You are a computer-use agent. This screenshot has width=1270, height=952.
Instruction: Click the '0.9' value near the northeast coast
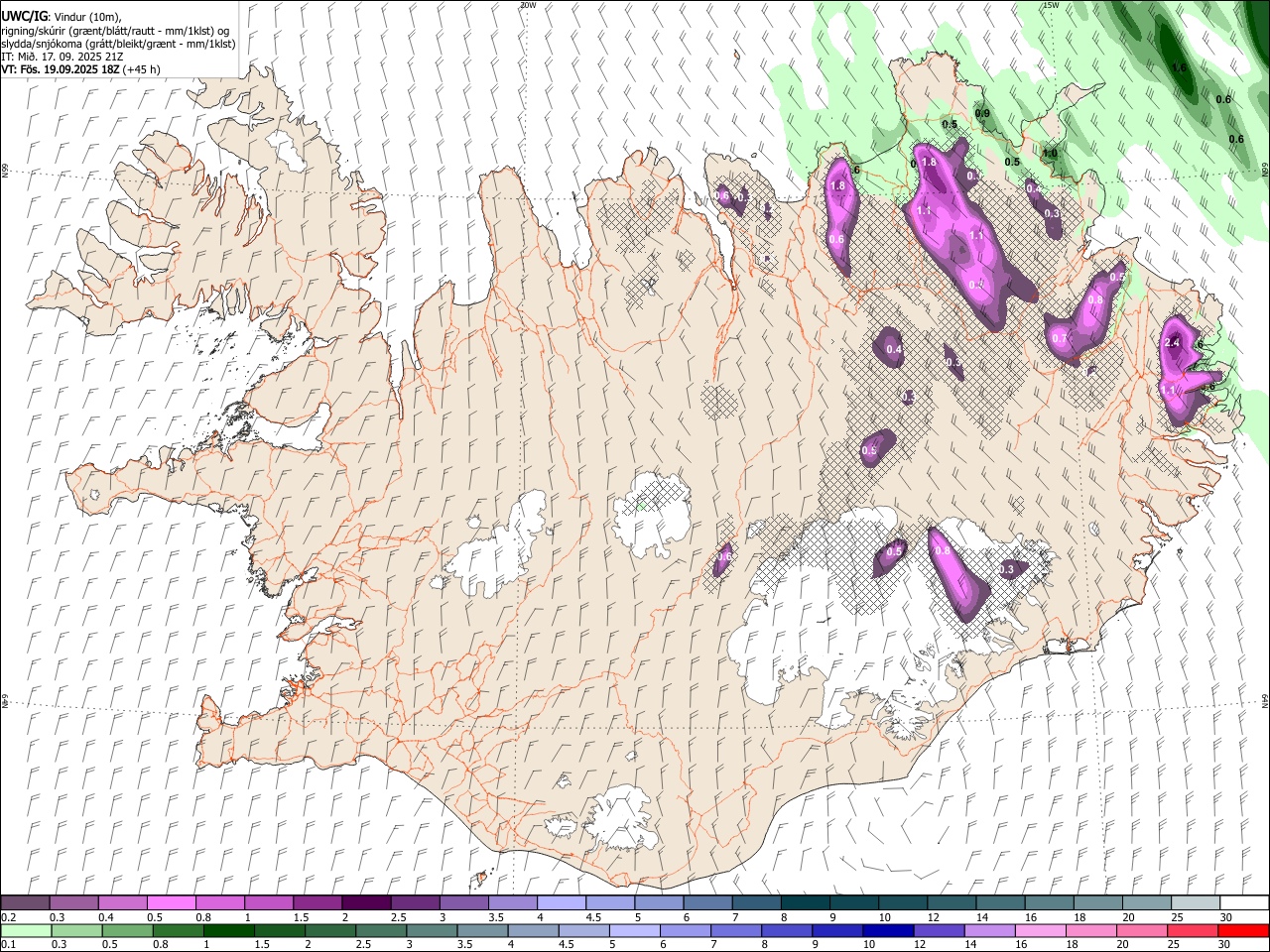[982, 113]
